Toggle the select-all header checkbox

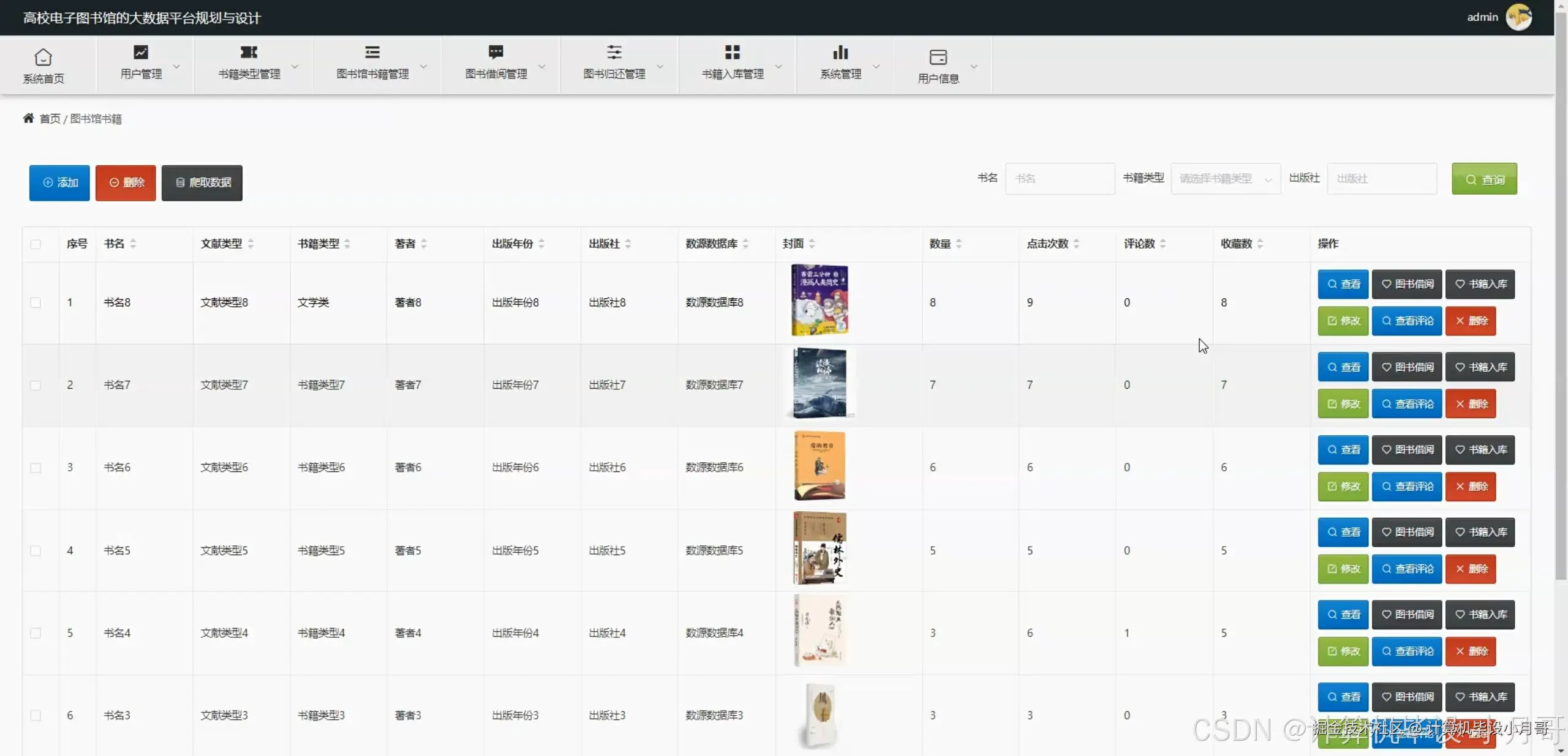tap(36, 244)
